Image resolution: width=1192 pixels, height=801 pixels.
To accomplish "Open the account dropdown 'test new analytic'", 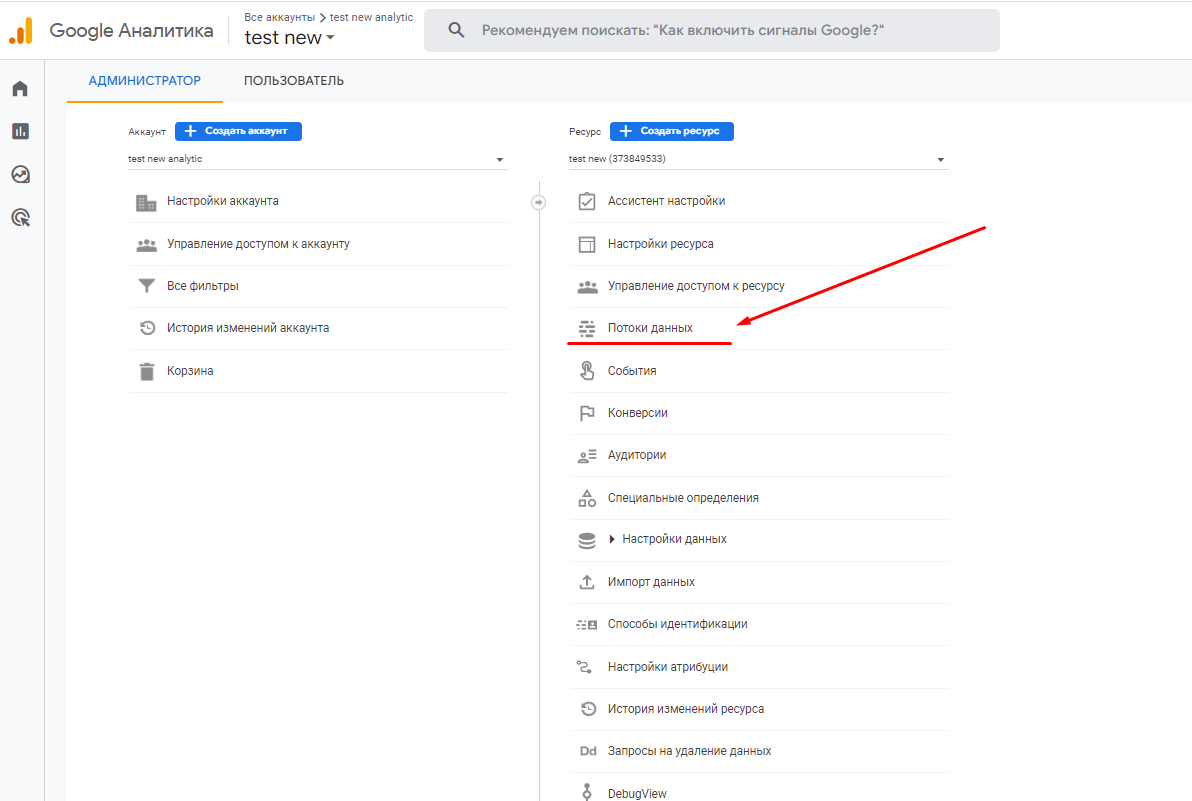I will coord(317,159).
